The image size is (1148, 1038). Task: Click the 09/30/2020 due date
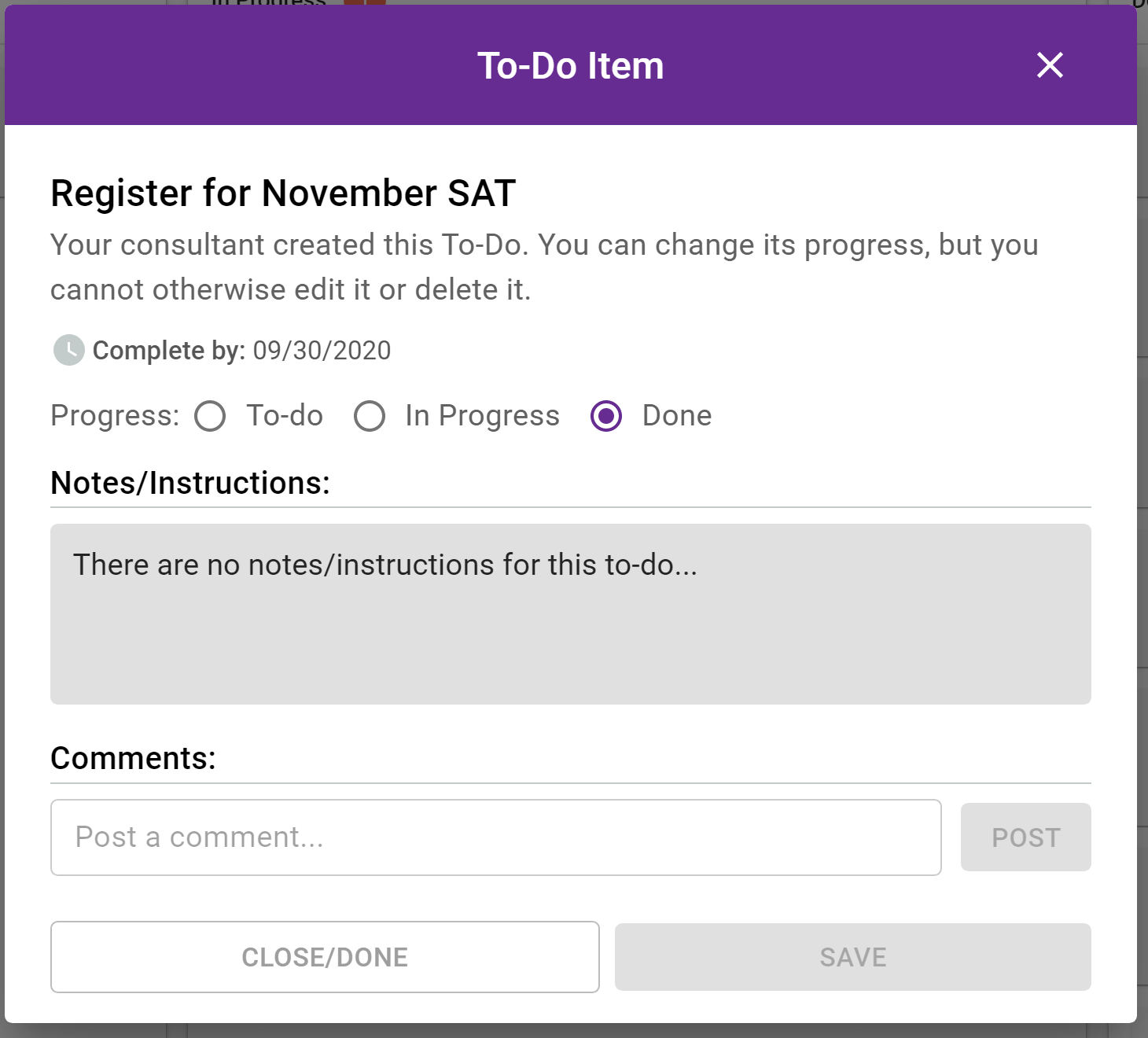pos(322,351)
